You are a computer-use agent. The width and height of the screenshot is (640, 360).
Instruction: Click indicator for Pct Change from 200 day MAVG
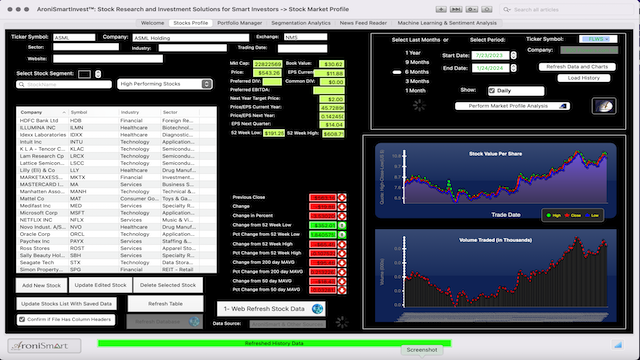pos(342,272)
